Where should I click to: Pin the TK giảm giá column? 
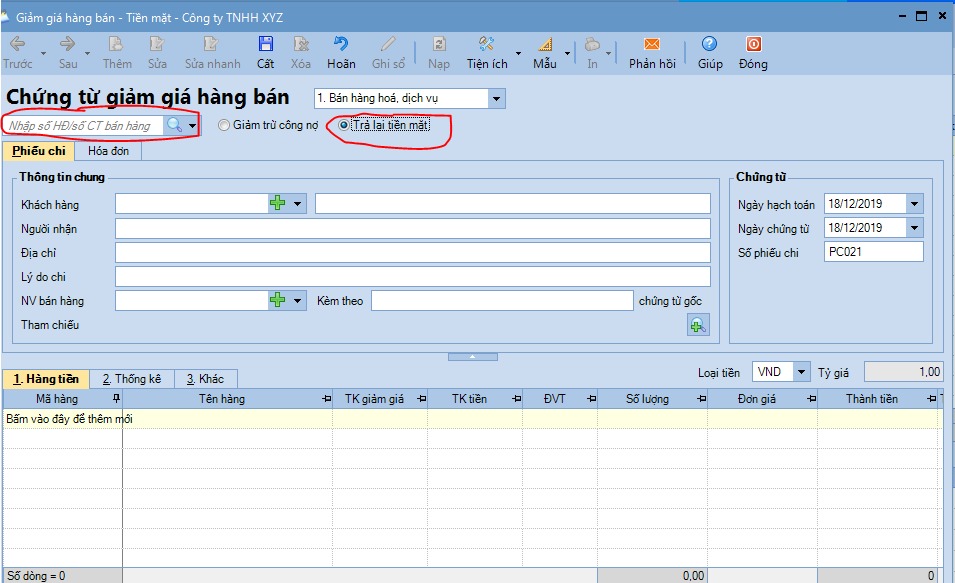pos(421,399)
